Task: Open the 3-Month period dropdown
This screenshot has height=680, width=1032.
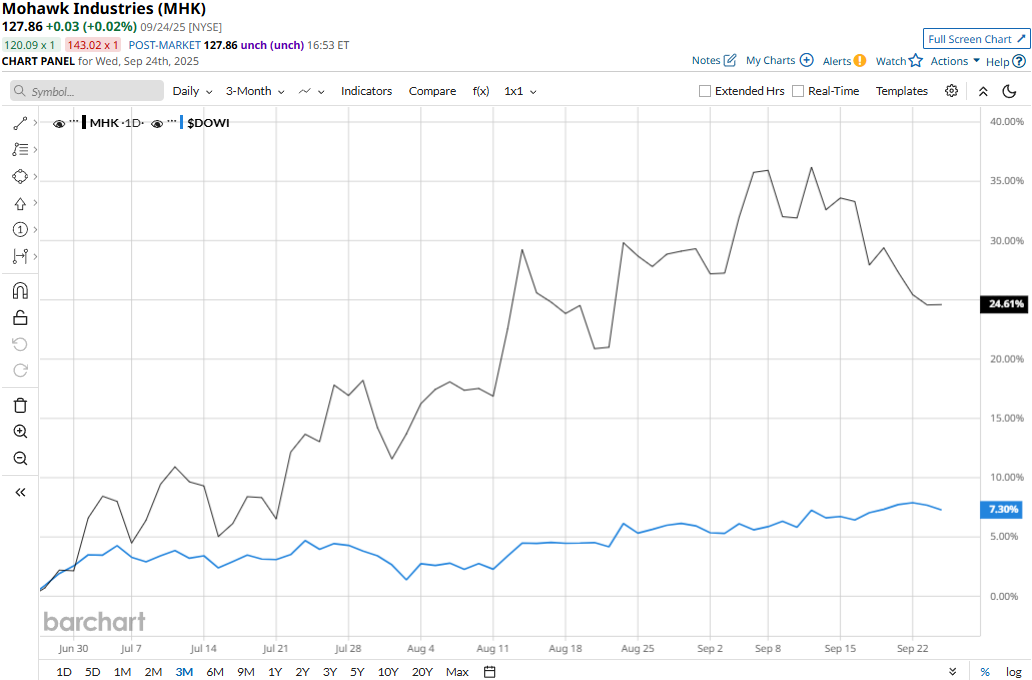Action: 255,91
